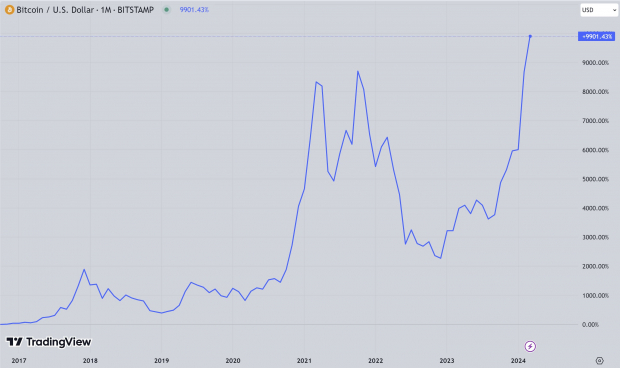Click the 5000.00% scale label
Viewport: 620px width, 368px height.
(x=595, y=179)
